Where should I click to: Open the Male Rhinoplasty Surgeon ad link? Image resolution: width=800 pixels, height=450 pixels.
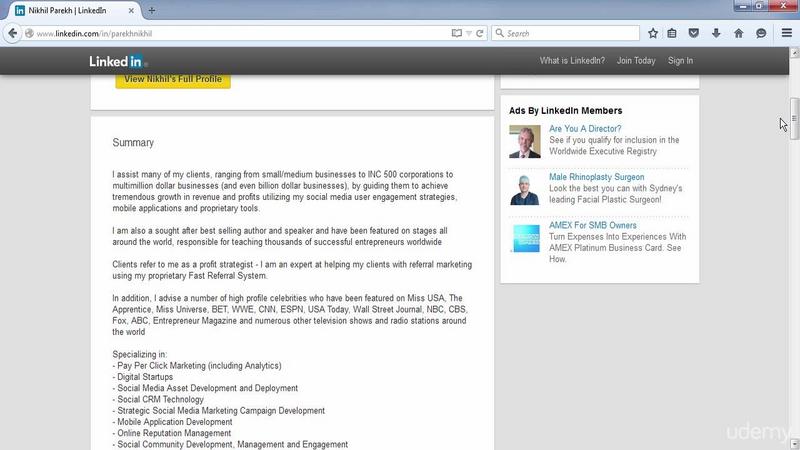[596, 177]
